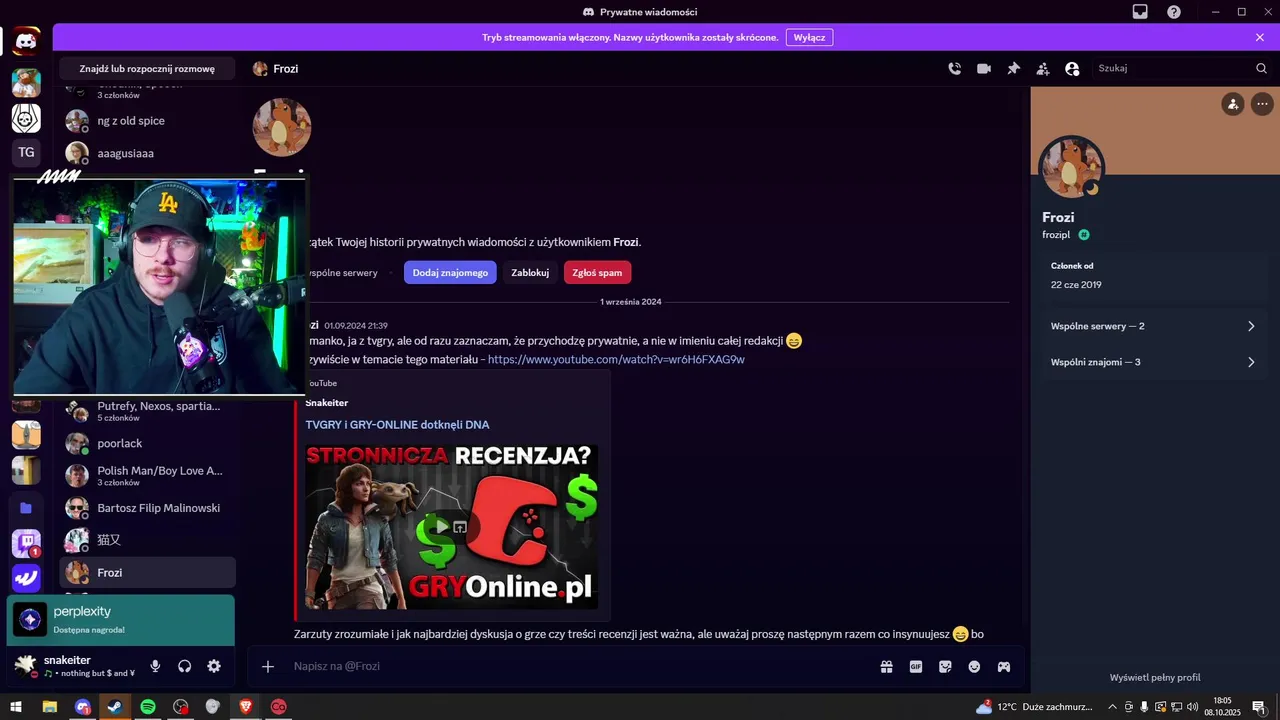Open DM with aaagusiaaa

tap(148, 153)
